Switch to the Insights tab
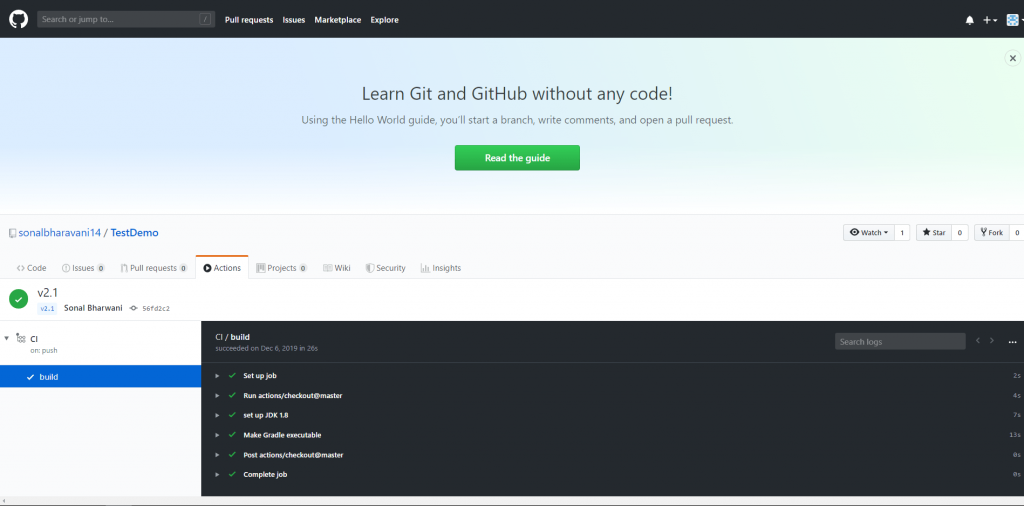 coord(441,268)
